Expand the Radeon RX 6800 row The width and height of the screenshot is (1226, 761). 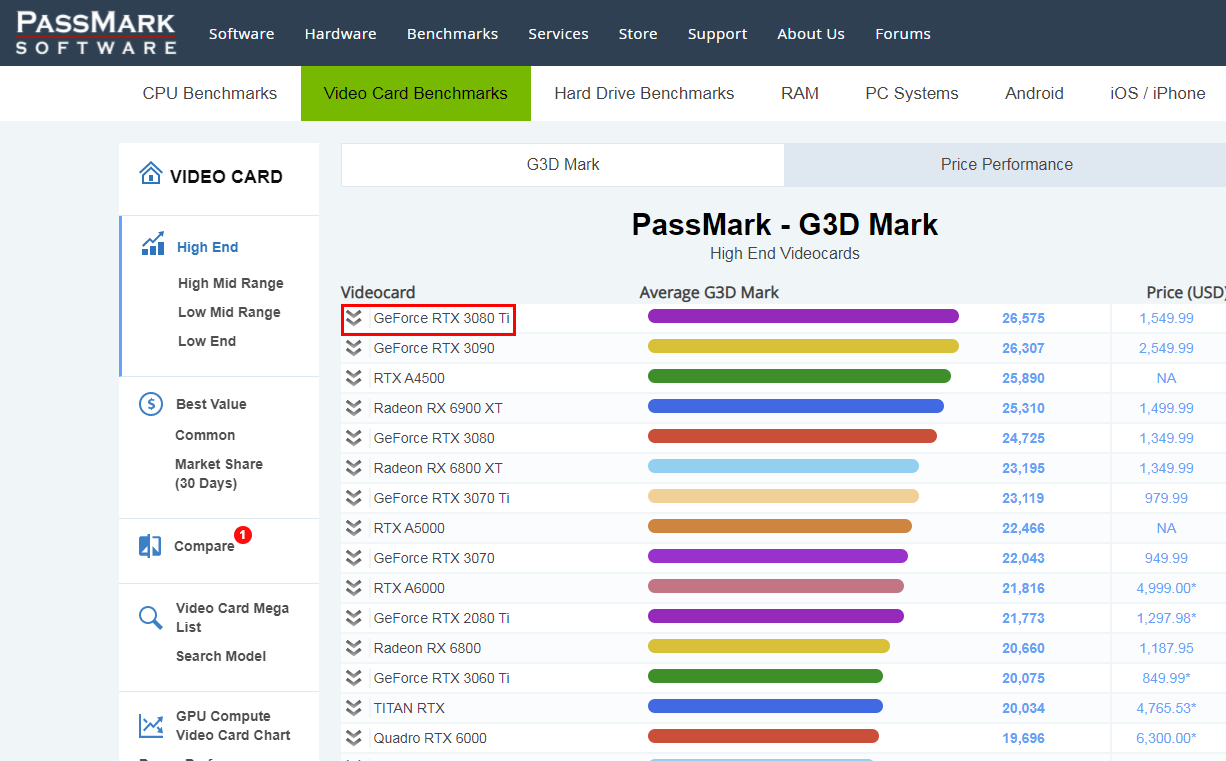[353, 648]
